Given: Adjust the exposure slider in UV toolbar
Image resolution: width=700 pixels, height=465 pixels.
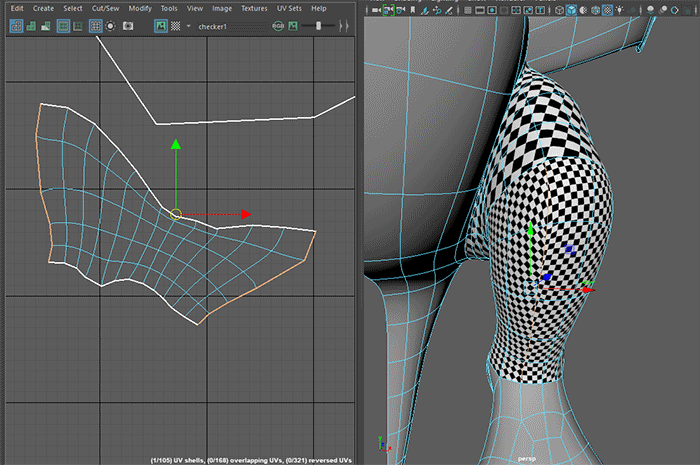Looking at the screenshot, I should (320, 26).
